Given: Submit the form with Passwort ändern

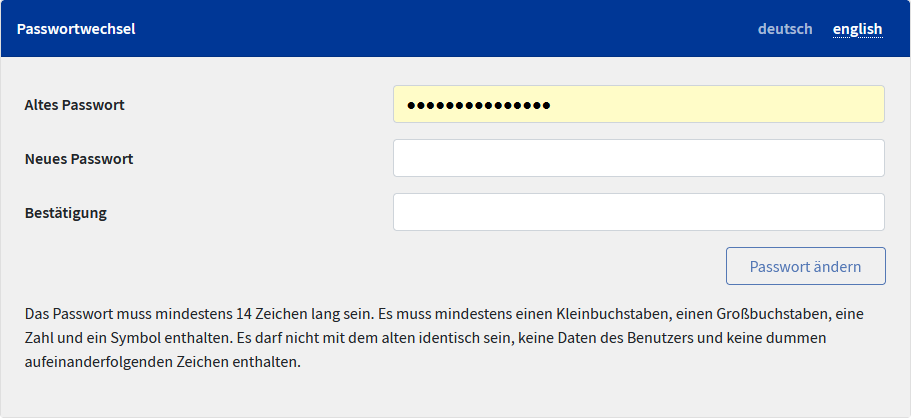Looking at the screenshot, I should pos(805,266).
